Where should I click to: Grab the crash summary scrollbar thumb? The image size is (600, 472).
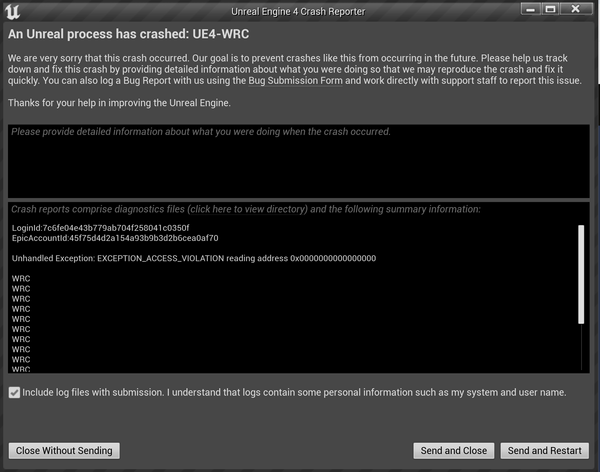[x=581, y=274]
